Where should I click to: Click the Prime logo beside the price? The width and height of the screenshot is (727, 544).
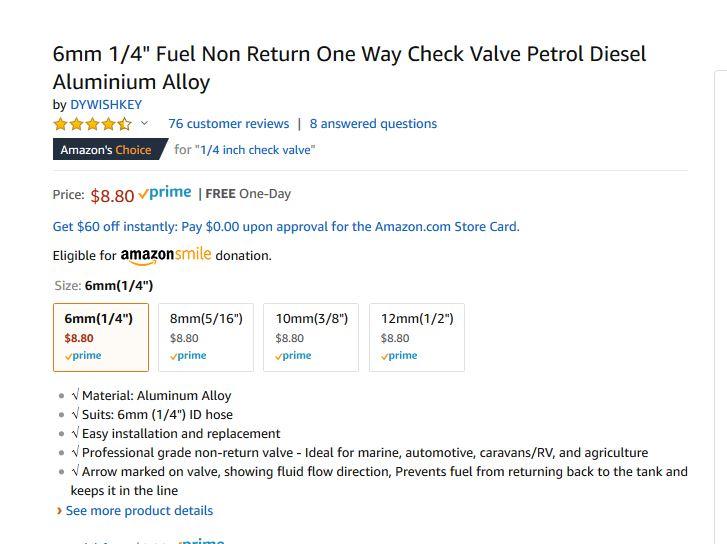tap(165, 193)
